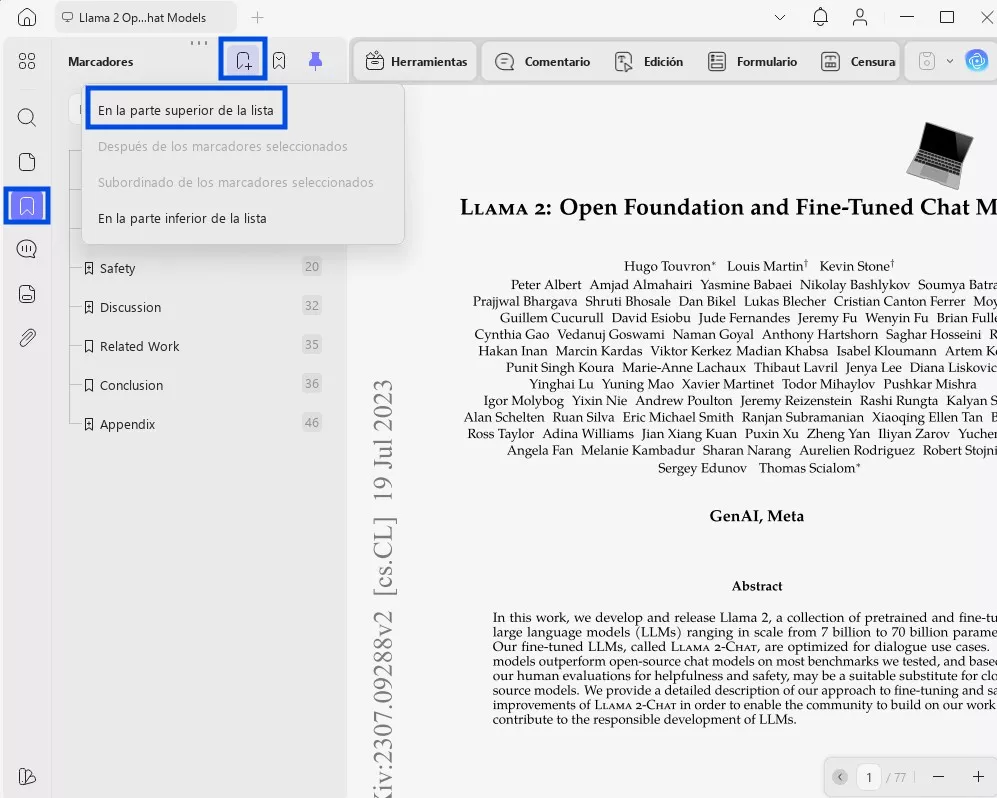
Task: Open the search panel in sidebar
Action: click(27, 117)
